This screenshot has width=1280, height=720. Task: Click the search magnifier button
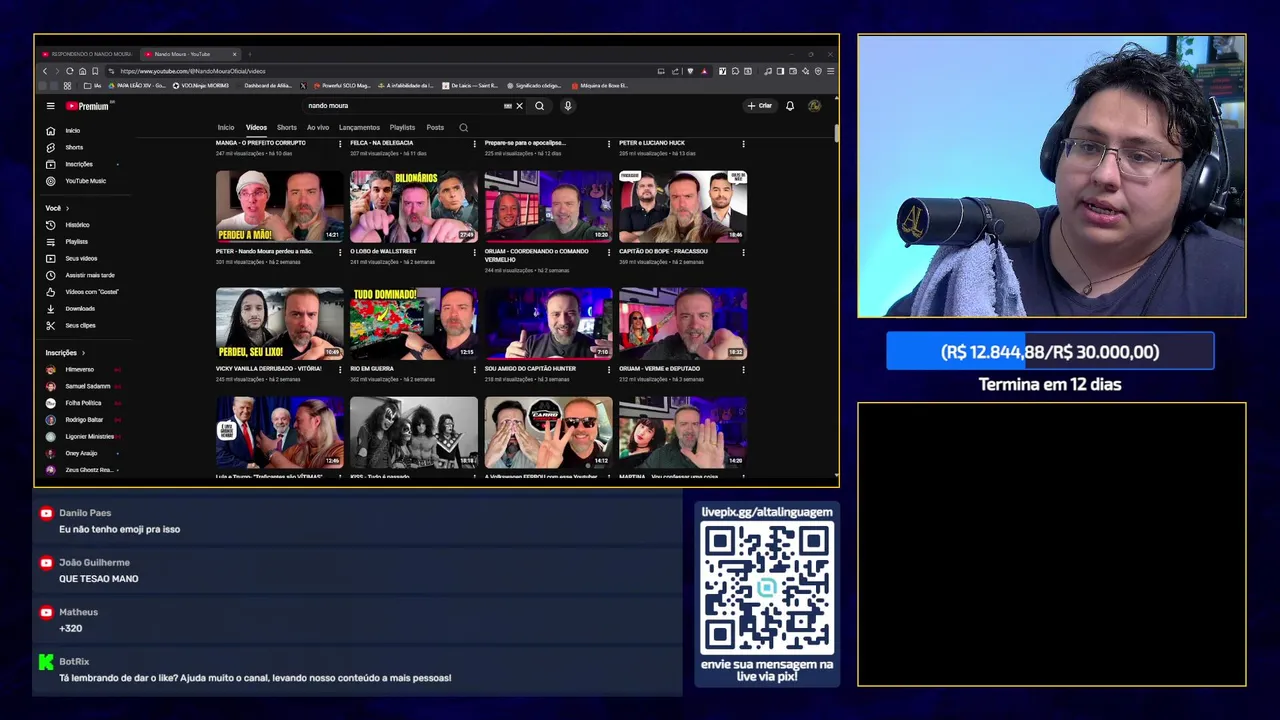540,106
